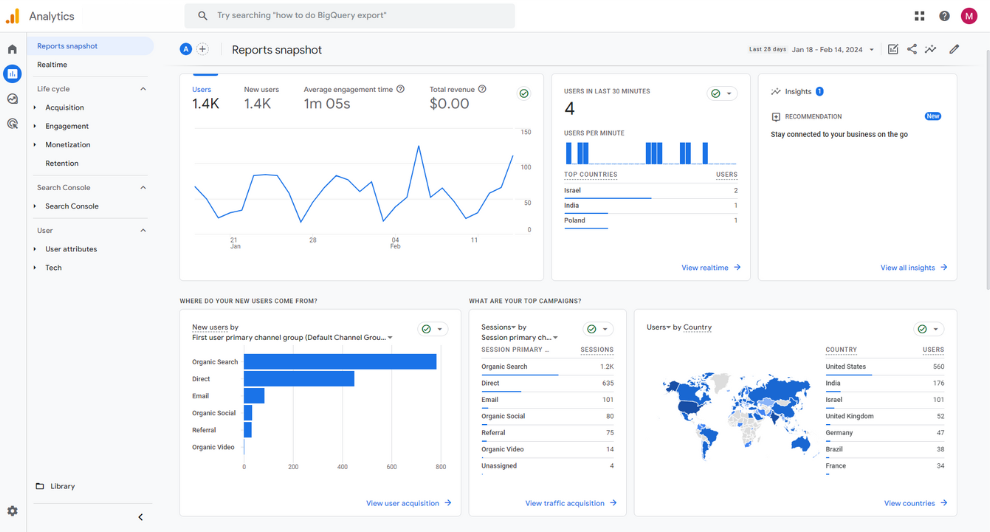Open the Help question mark icon

click(944, 16)
